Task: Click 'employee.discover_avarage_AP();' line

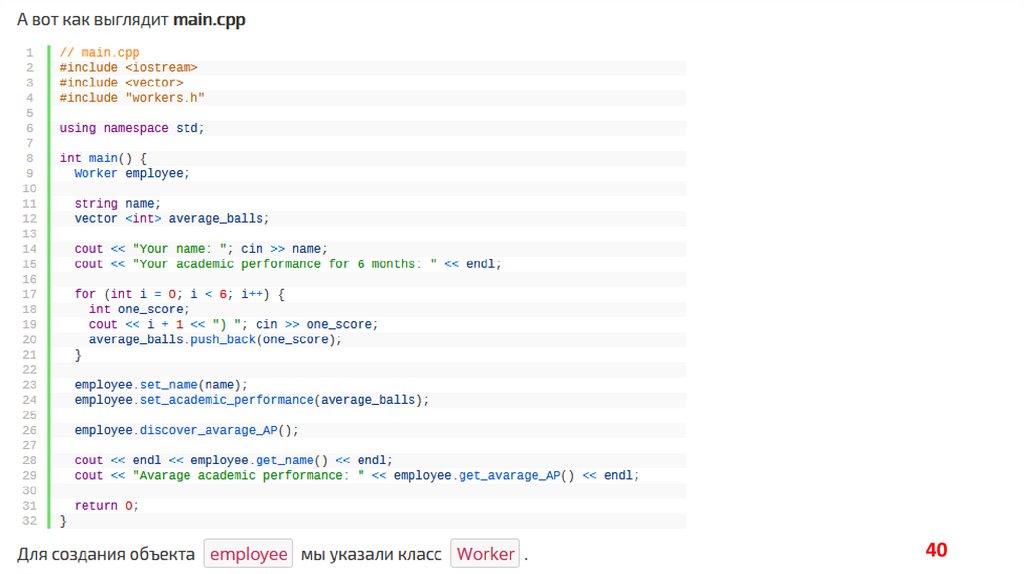Action: [186, 430]
